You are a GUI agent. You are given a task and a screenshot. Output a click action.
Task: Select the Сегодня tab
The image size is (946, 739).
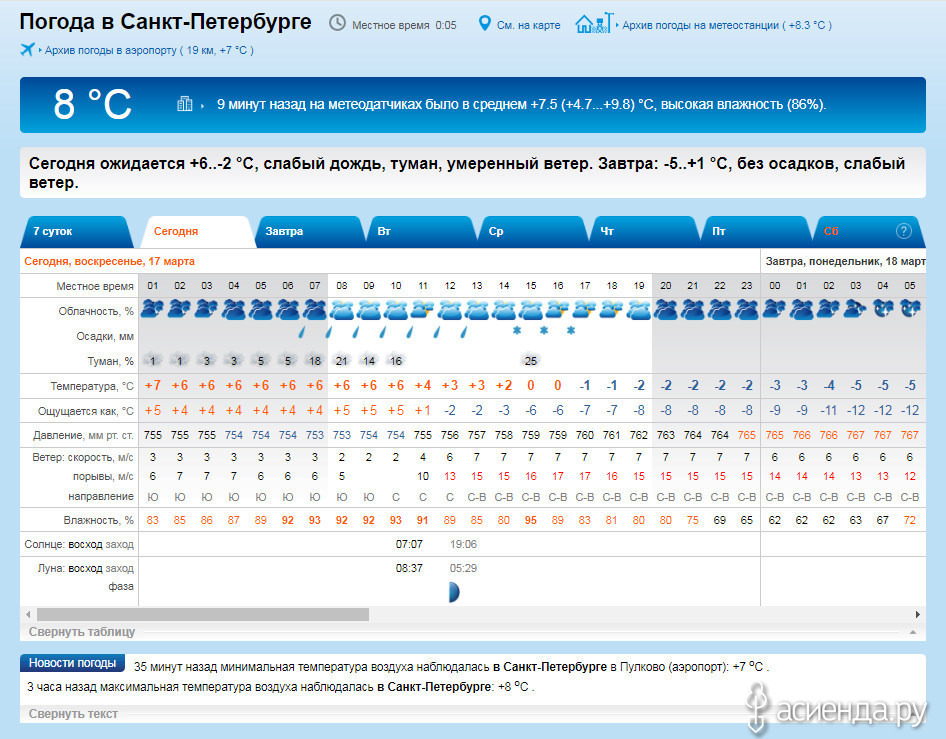[197, 231]
